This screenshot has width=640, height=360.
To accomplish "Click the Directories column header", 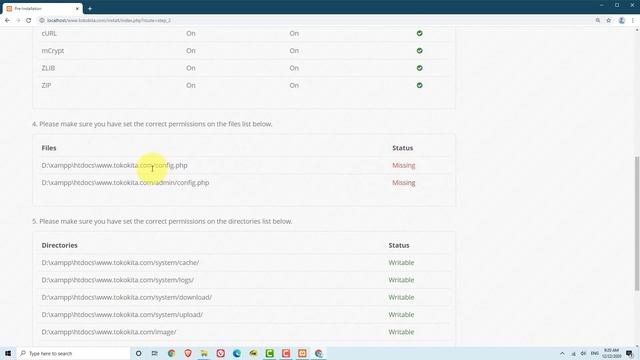I will 60,245.
